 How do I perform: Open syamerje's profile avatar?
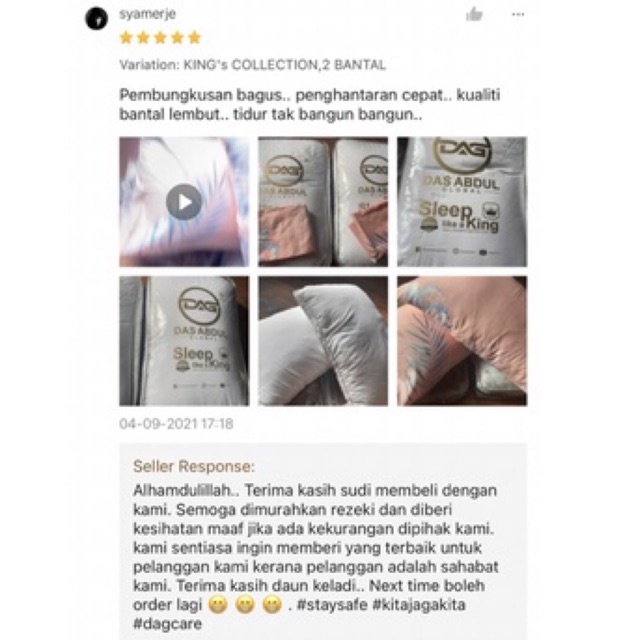coord(96,18)
